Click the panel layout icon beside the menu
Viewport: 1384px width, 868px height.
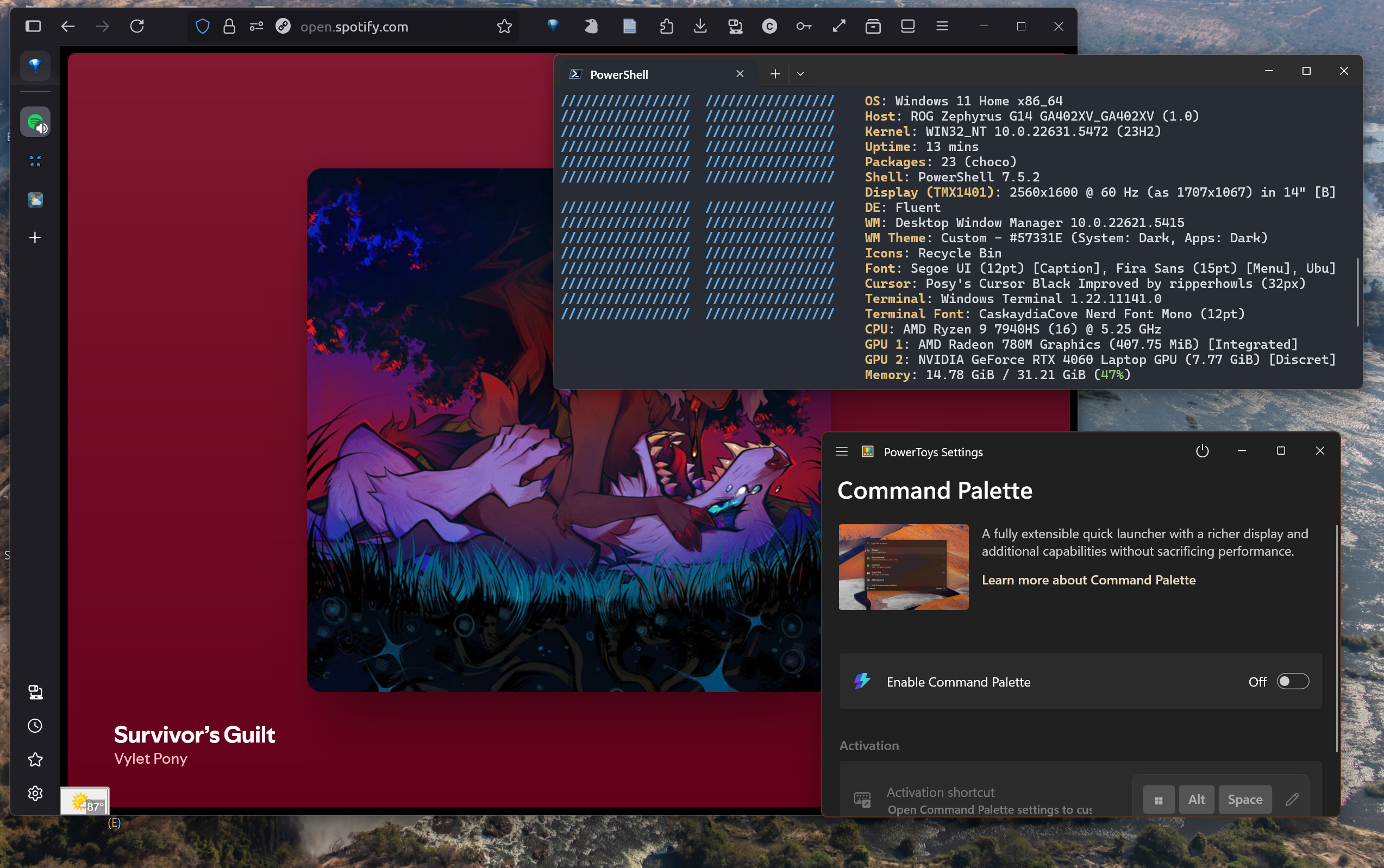coord(908,27)
